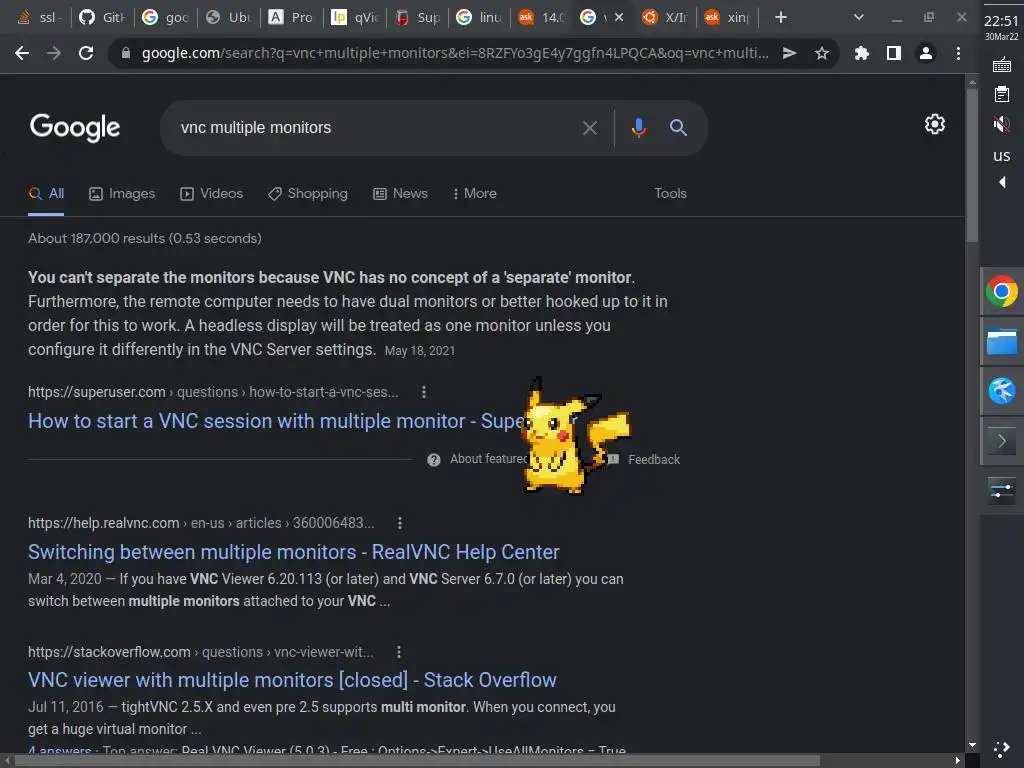The image size is (1024, 768).
Task: Open the options menu beside the help.realvnc.com result
Action: tap(400, 523)
